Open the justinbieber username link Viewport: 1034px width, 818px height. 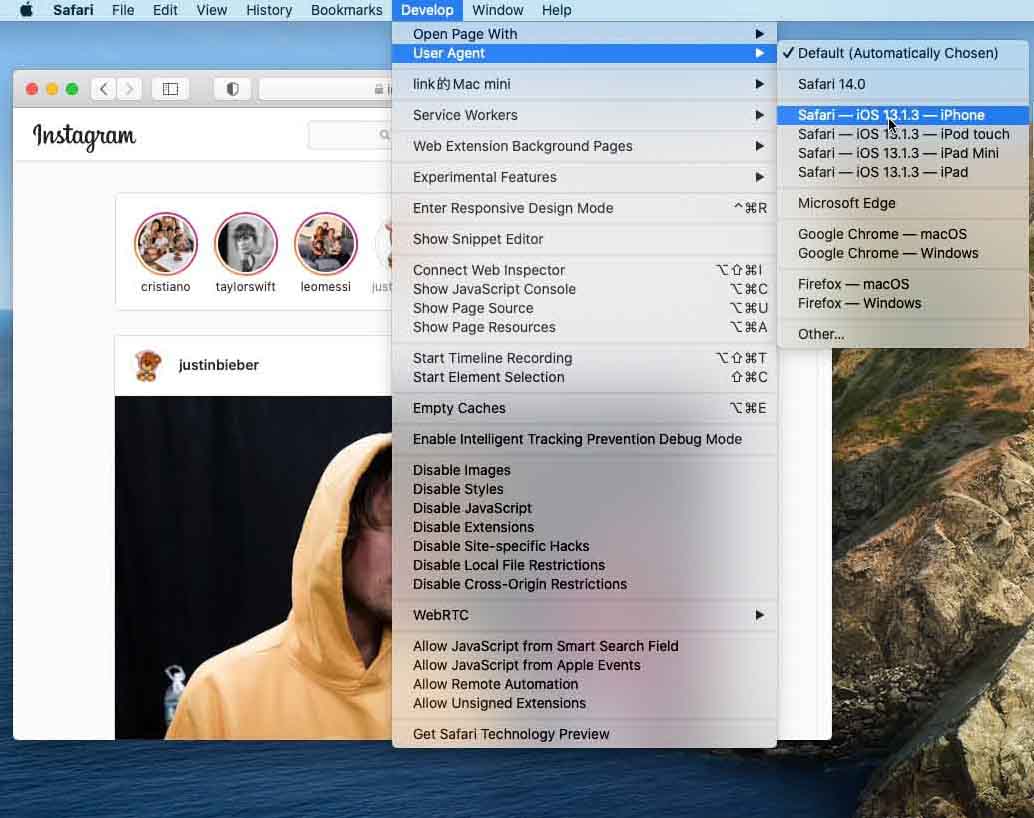(x=218, y=365)
